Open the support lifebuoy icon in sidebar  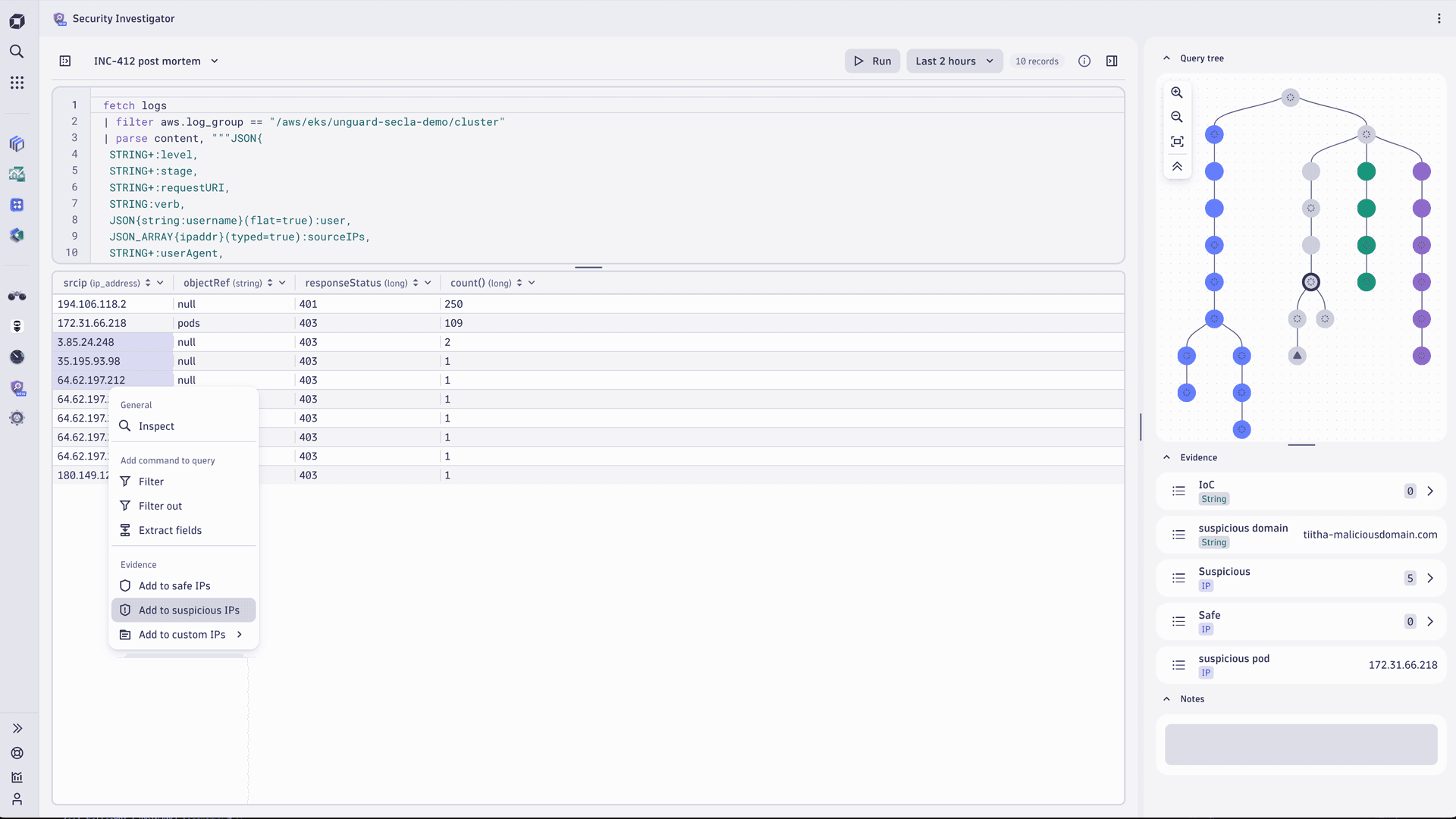click(17, 753)
